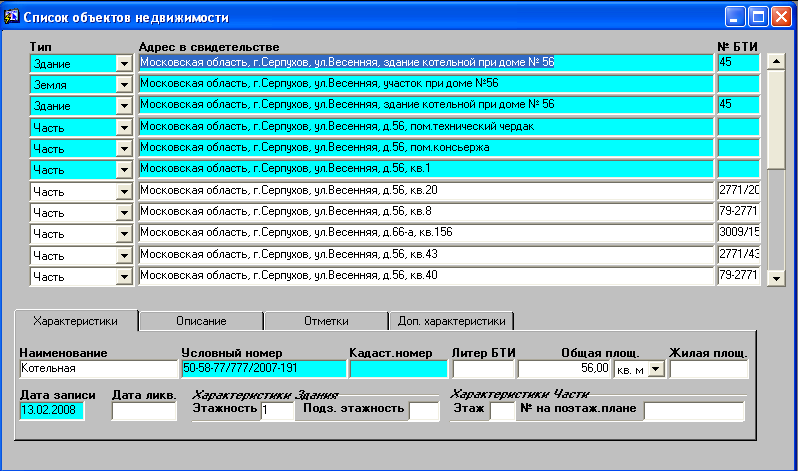Click the empty № БТИ field of the Земля row
The image size is (798, 471).
738,84
